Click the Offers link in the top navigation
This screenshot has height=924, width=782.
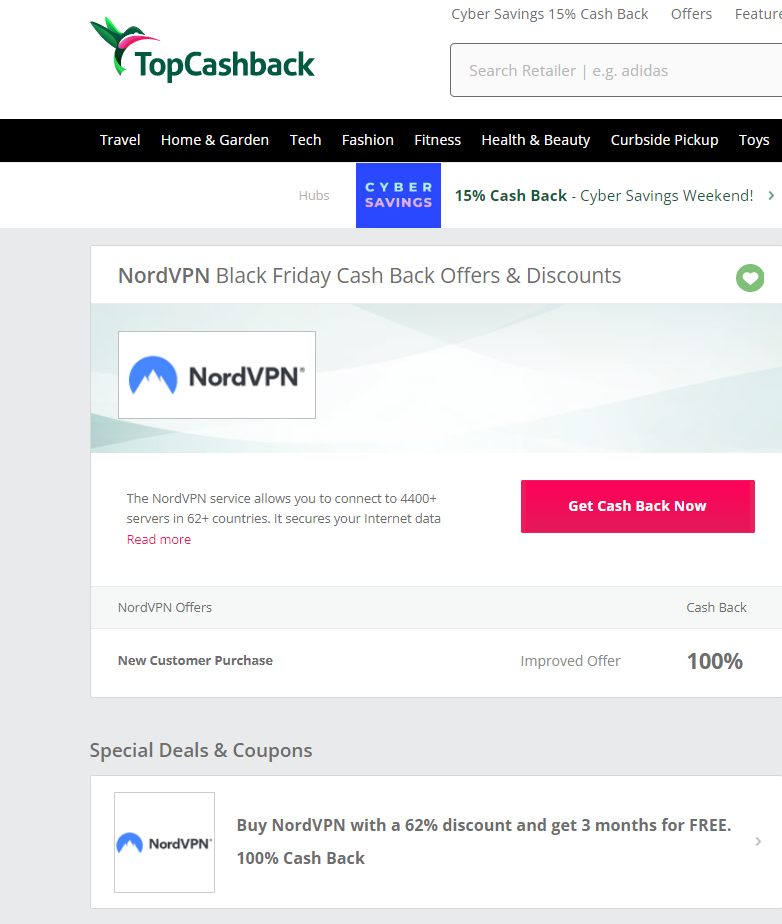click(691, 14)
